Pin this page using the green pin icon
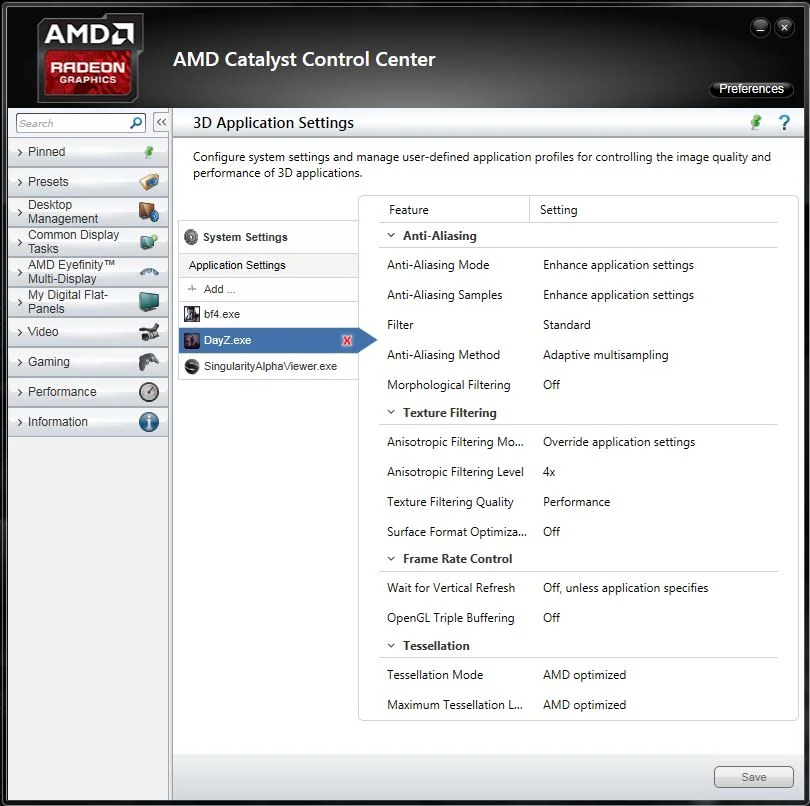This screenshot has width=810, height=806. click(756, 122)
